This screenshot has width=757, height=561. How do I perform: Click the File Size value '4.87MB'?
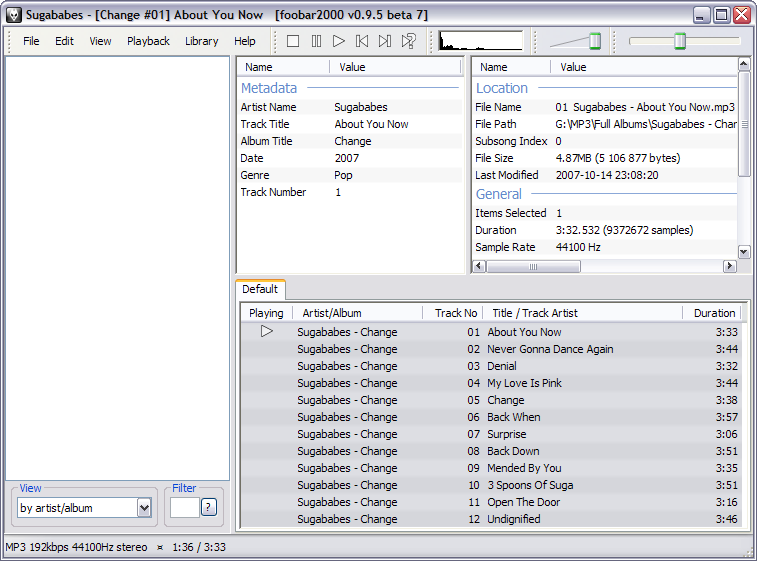pyautogui.click(x=618, y=158)
